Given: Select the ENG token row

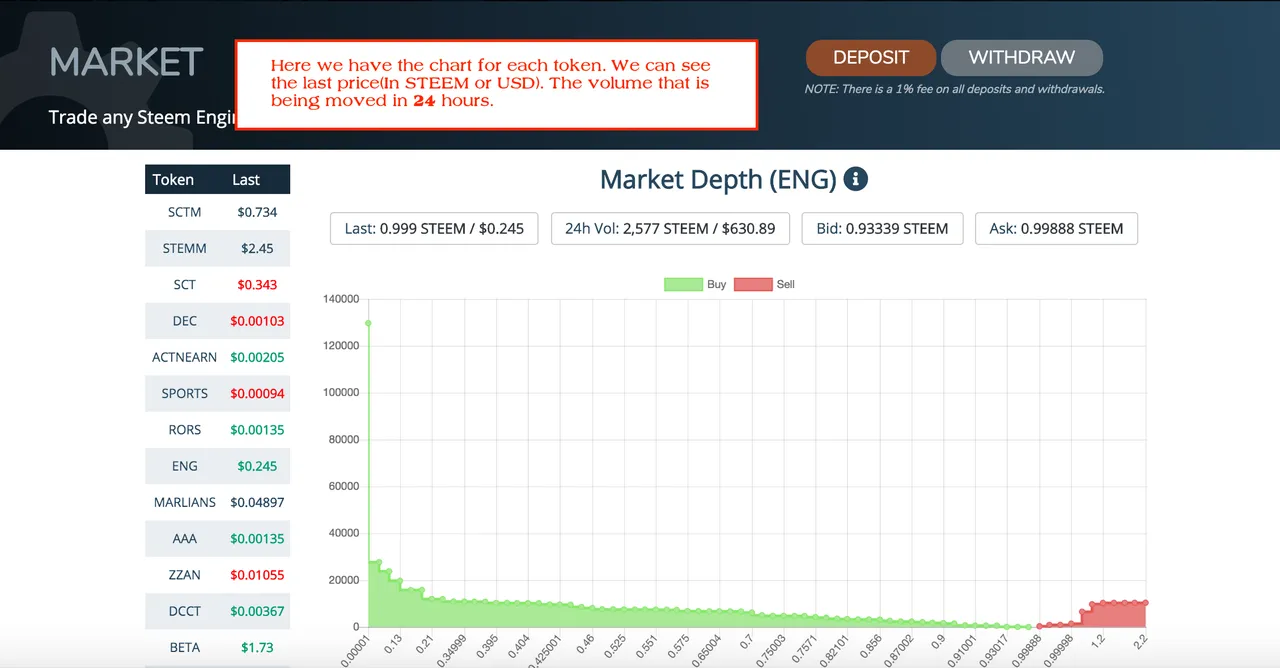Looking at the screenshot, I should [217, 466].
